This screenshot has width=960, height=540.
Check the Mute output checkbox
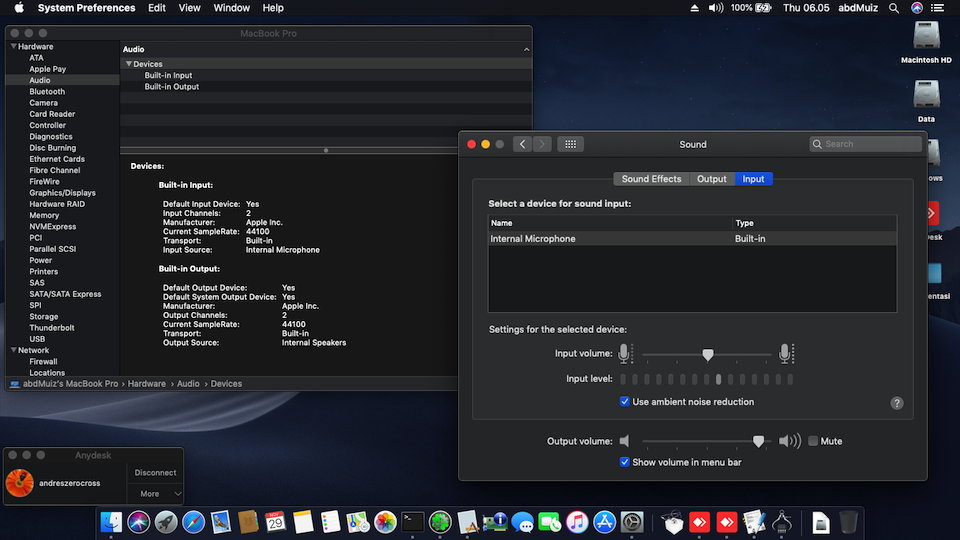click(813, 441)
